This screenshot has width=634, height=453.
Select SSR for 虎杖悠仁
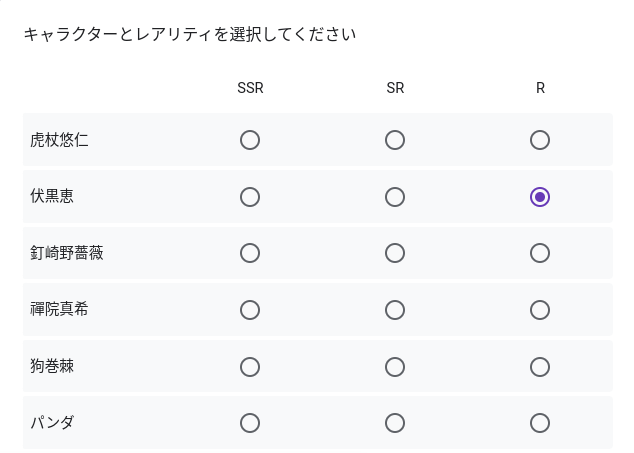tap(250, 140)
